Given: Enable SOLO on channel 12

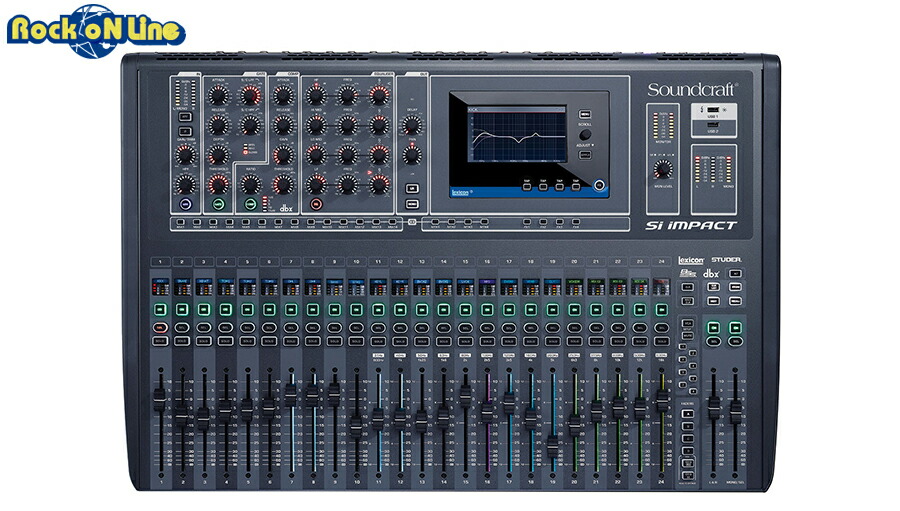Looking at the screenshot, I should [400, 341].
